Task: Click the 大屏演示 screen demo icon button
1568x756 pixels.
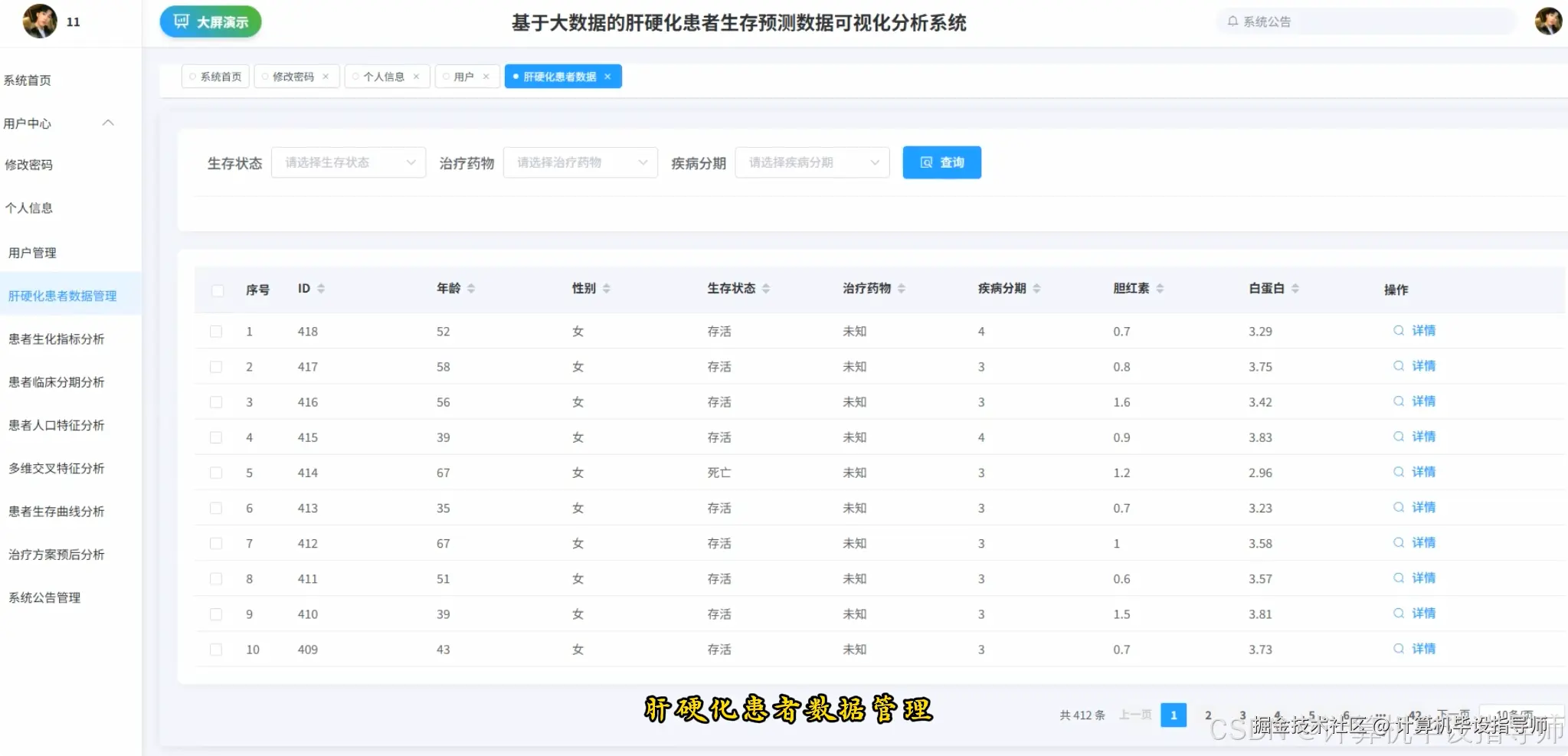Action: pos(180,21)
